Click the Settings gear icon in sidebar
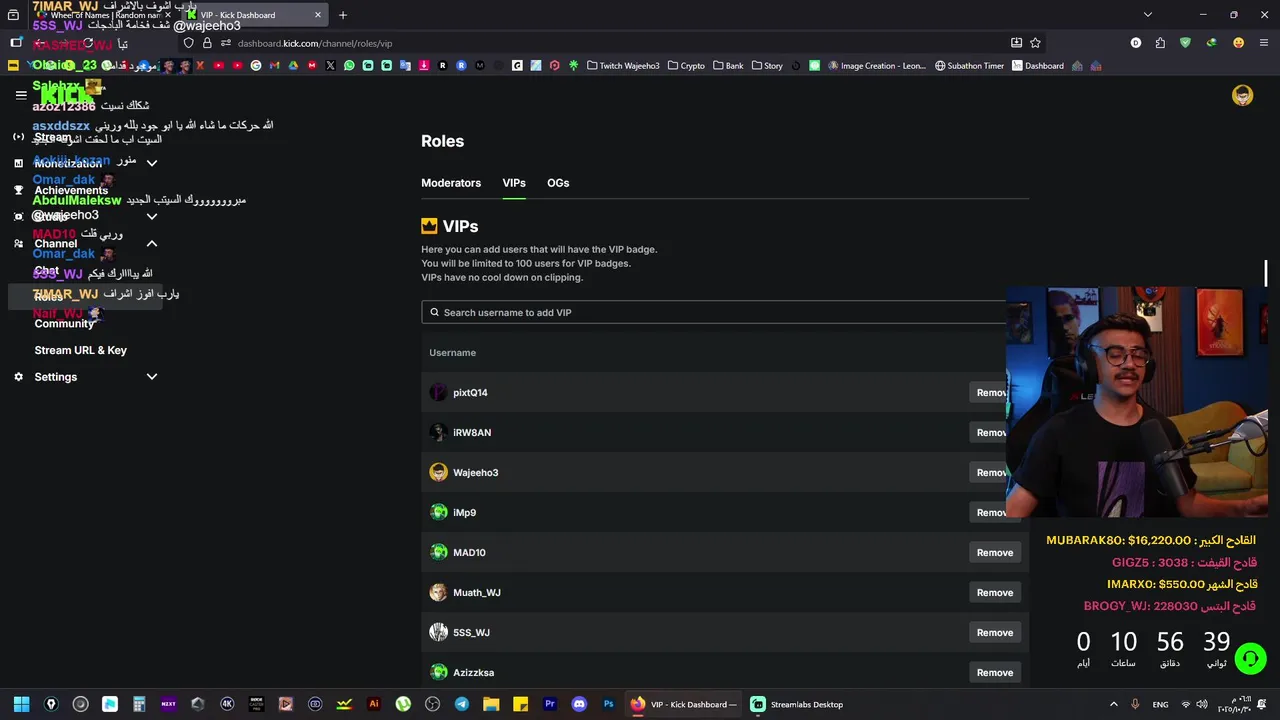This screenshot has height=720, width=1280. (18, 377)
